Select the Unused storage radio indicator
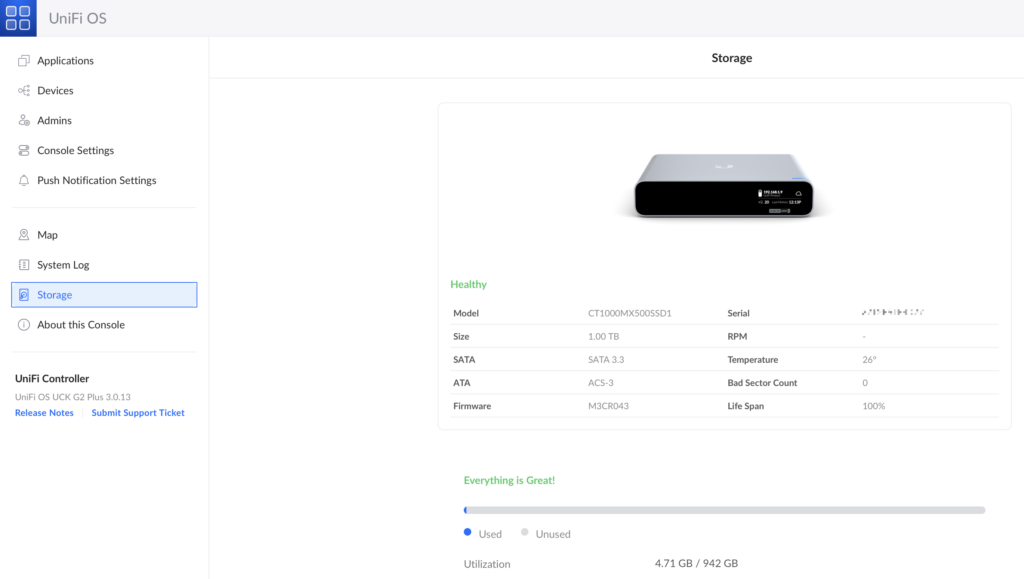The height and width of the screenshot is (579, 1024). pyautogui.click(x=524, y=533)
